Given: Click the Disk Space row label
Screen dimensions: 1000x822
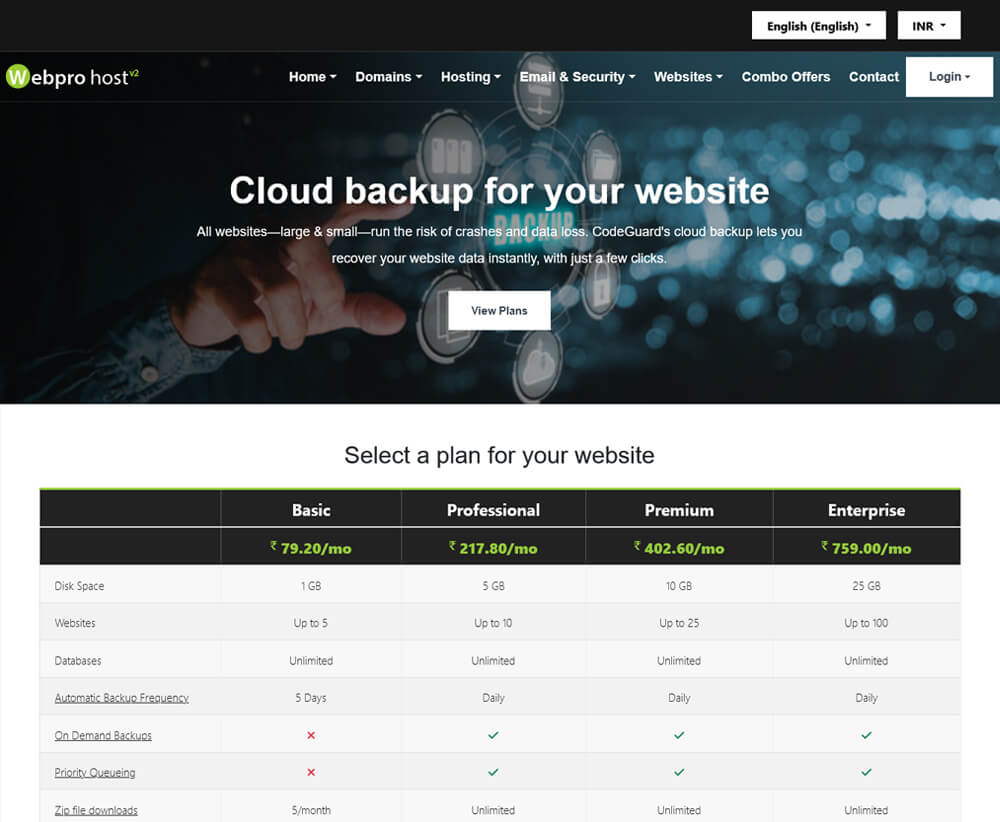Looking at the screenshot, I should (79, 585).
